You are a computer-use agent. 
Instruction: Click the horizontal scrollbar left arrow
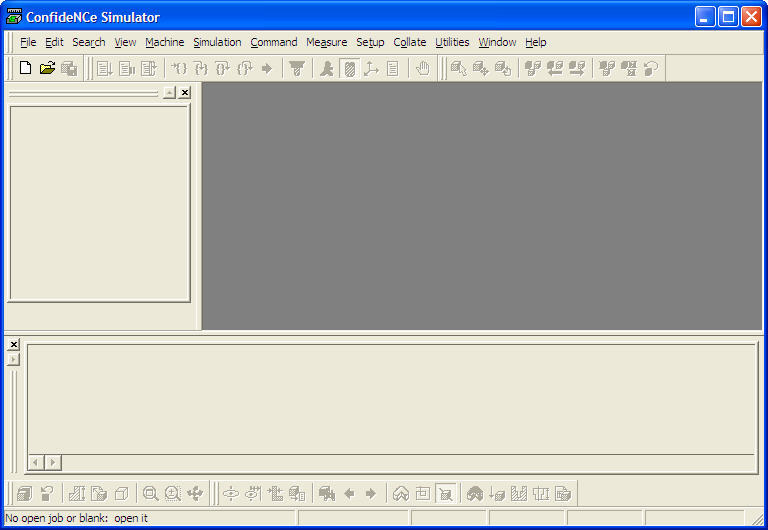(x=36, y=462)
